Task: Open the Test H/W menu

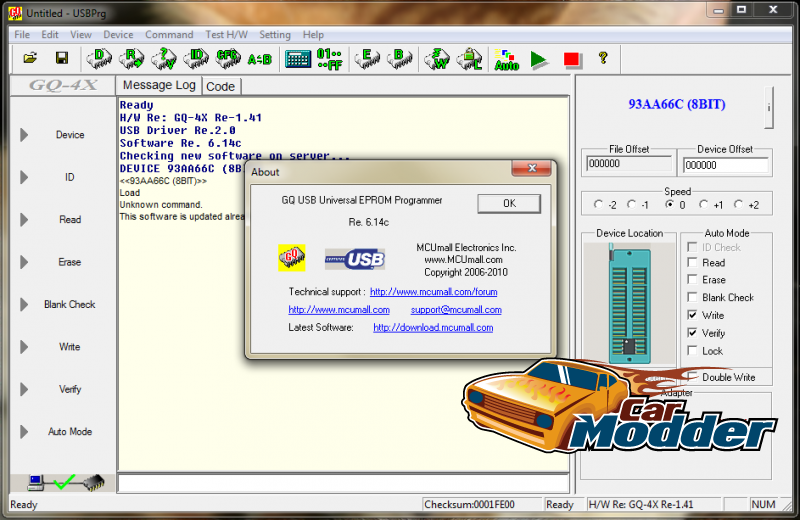Action: 226,35
